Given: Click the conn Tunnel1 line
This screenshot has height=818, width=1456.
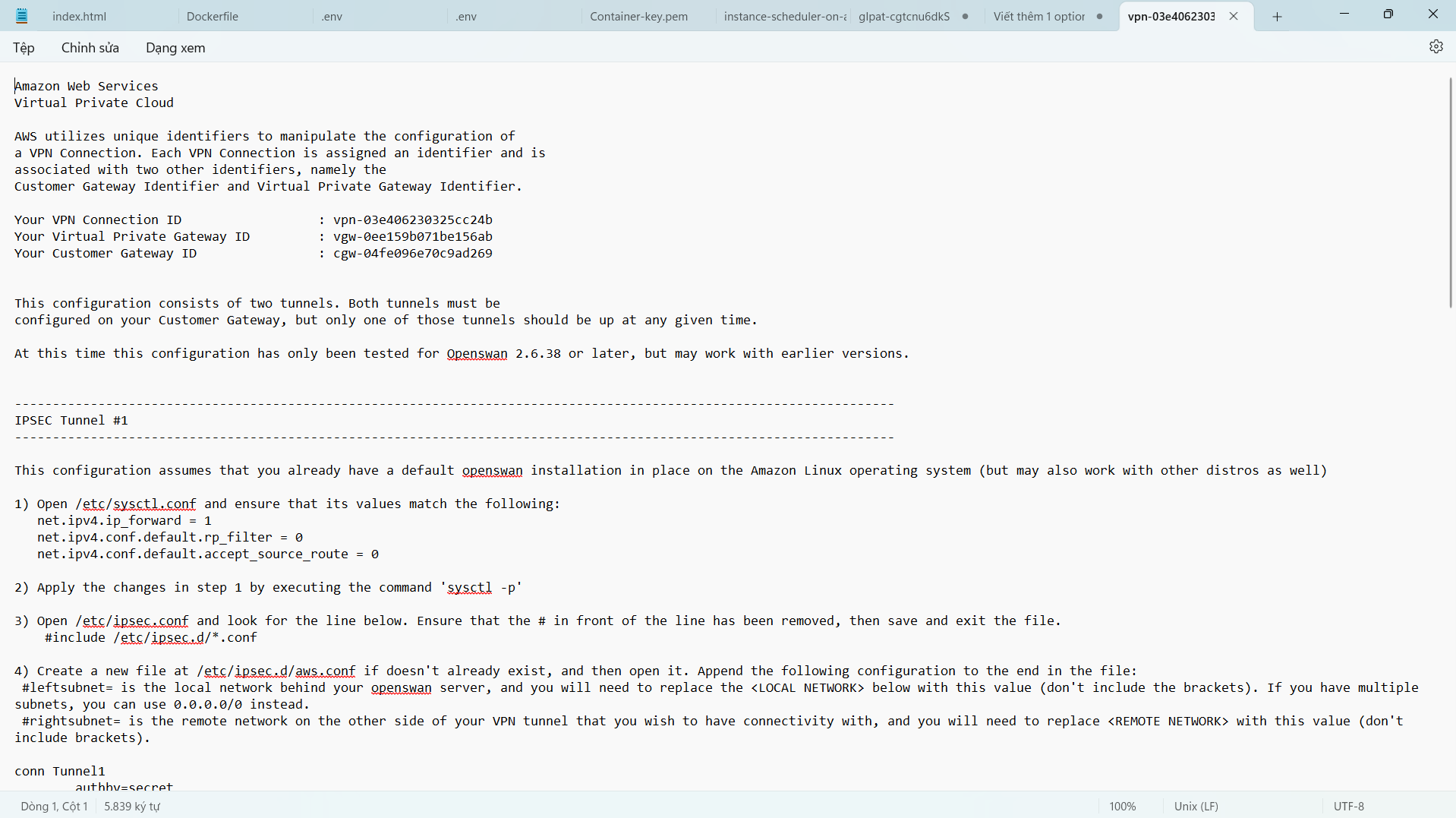Looking at the screenshot, I should click(60, 771).
